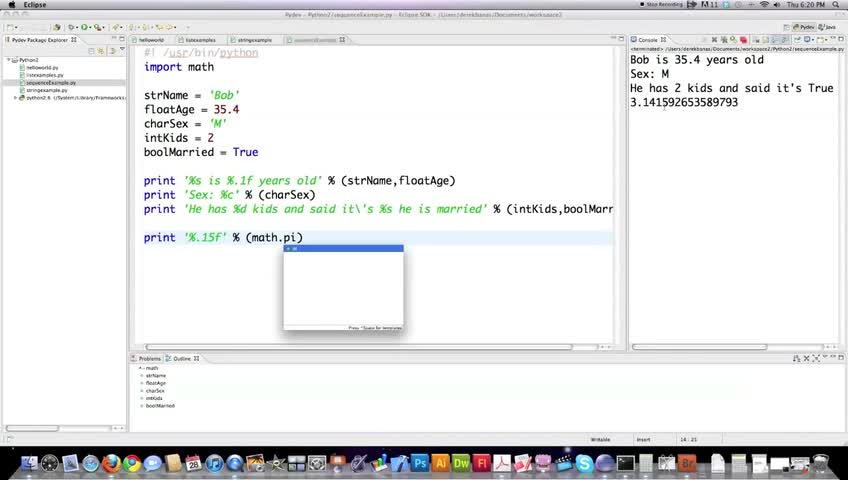Click the editor horizontal scrollbar
Screen dimensions: 848x480
coord(359,347)
